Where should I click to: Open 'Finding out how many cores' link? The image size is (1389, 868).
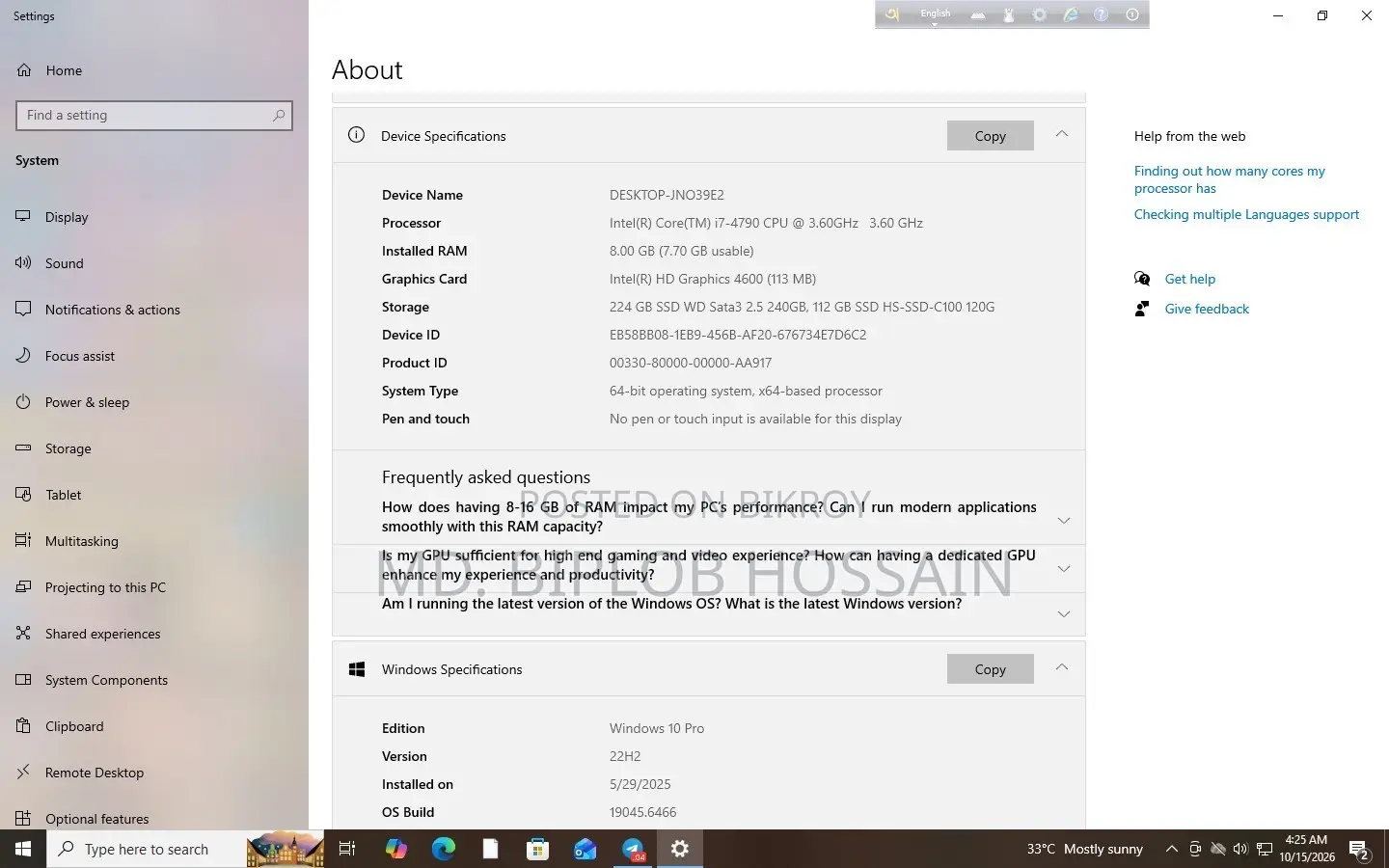(1230, 179)
